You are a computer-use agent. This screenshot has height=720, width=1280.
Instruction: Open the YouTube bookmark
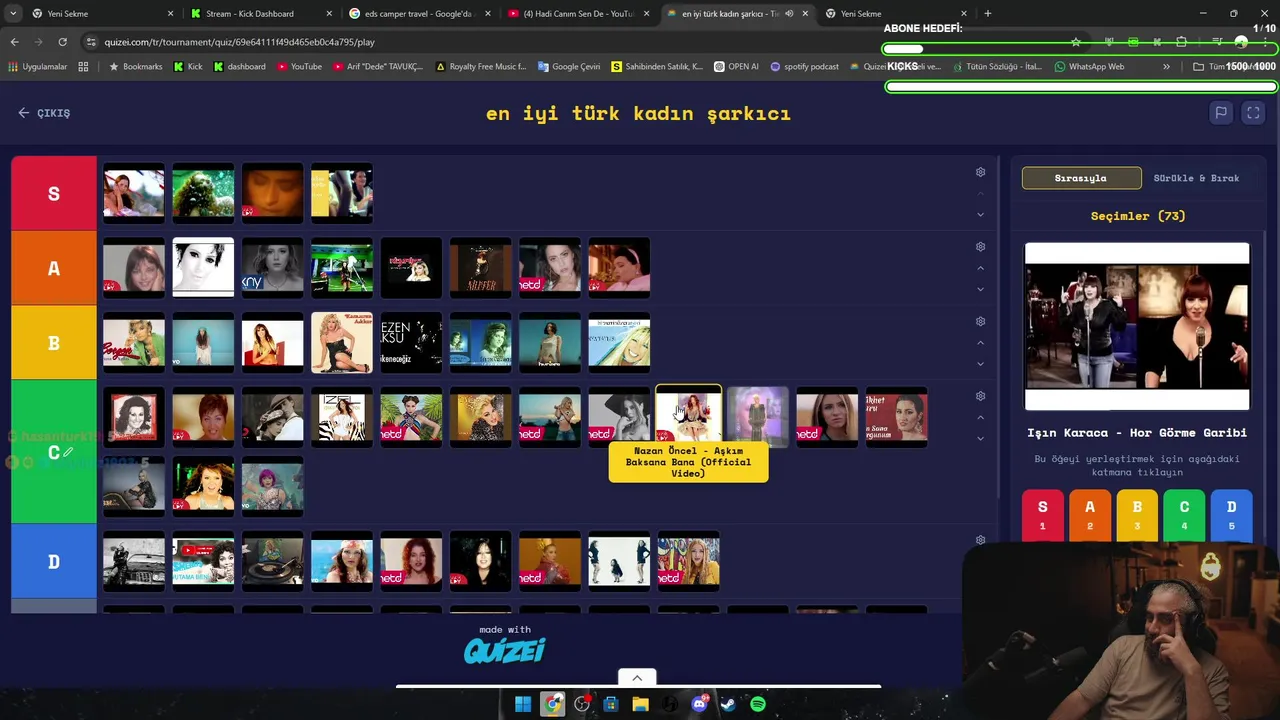(299, 66)
